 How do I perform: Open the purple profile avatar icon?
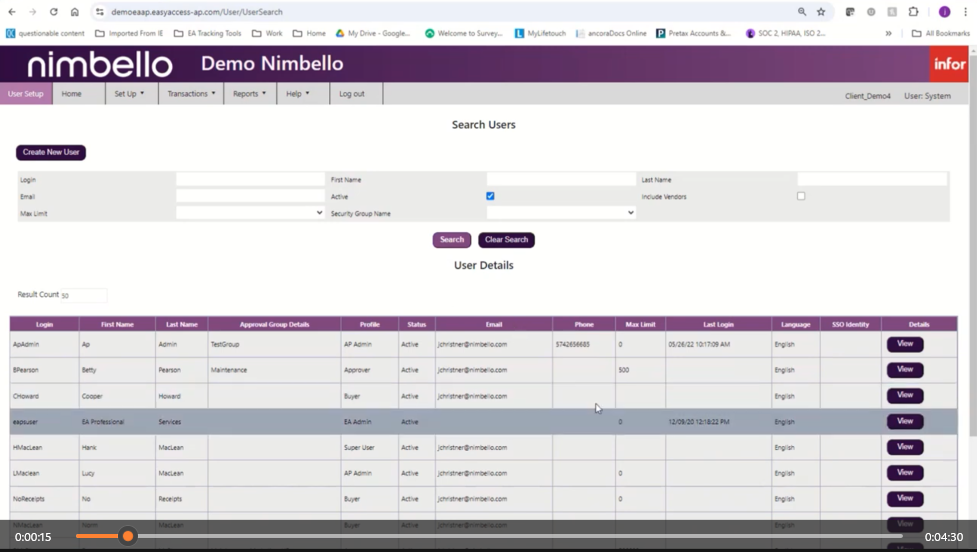pos(945,12)
